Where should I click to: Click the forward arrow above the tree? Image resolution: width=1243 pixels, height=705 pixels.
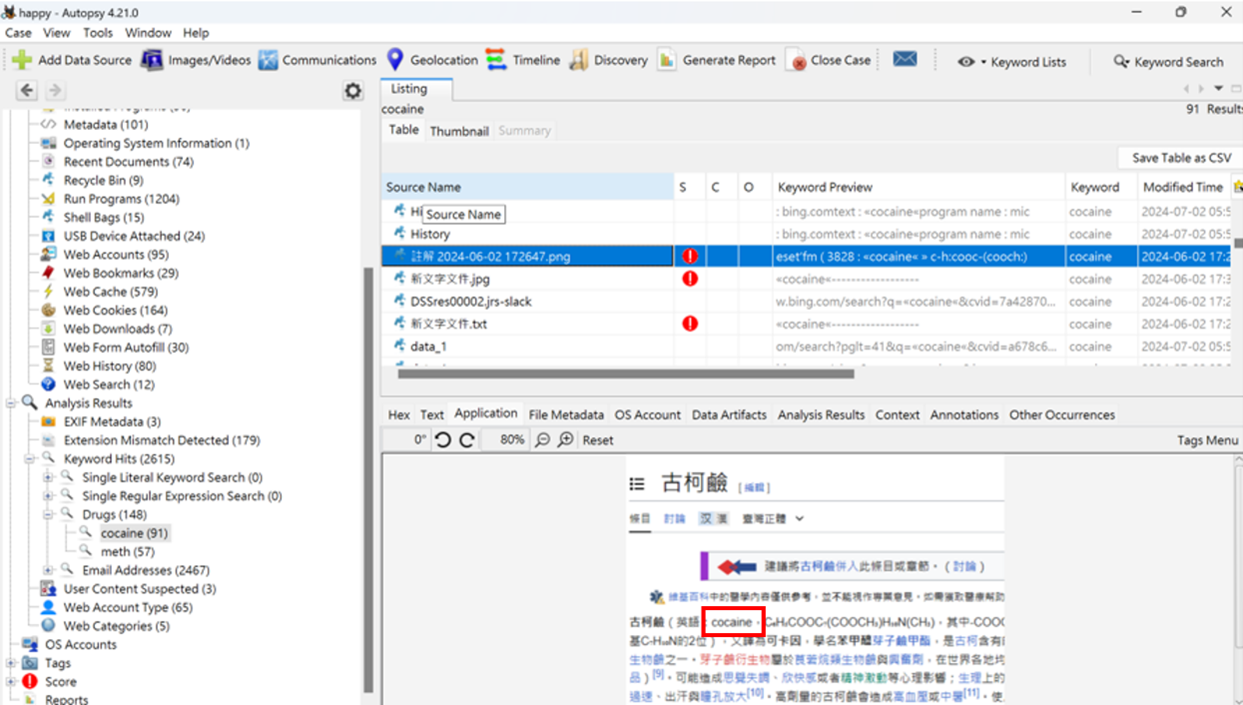tap(55, 90)
